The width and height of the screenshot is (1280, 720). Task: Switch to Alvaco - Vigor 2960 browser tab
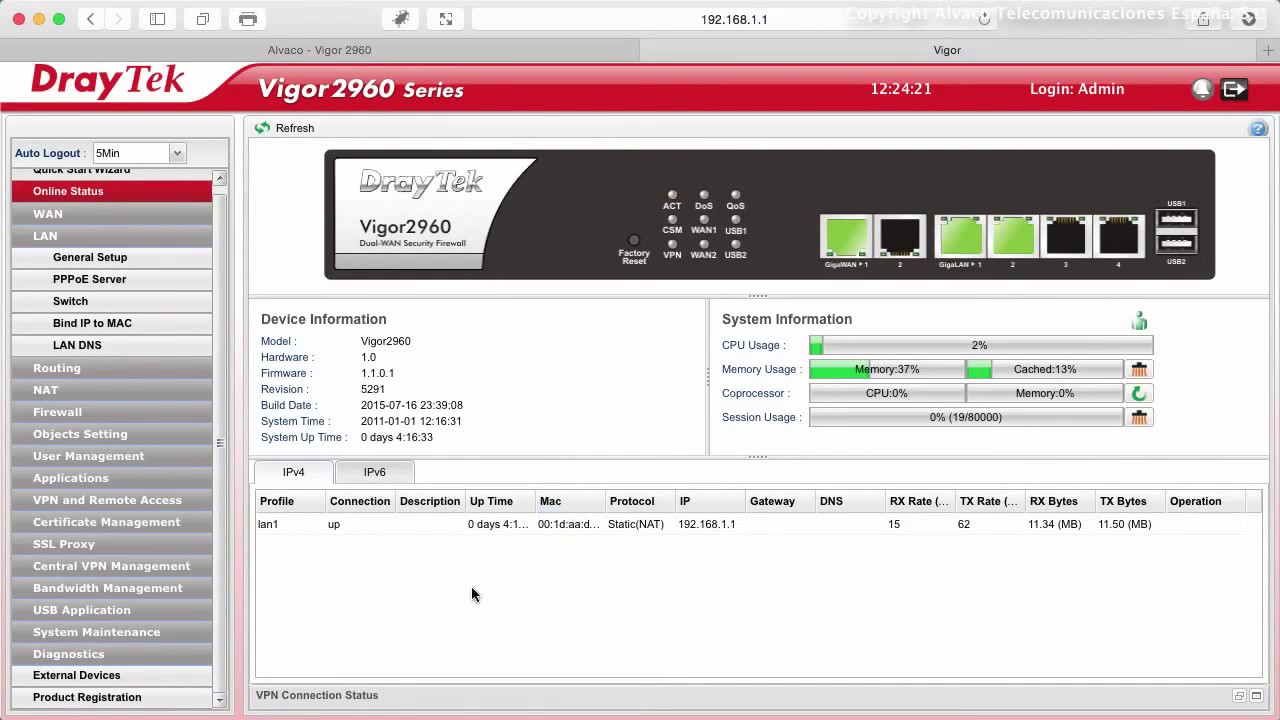[319, 50]
